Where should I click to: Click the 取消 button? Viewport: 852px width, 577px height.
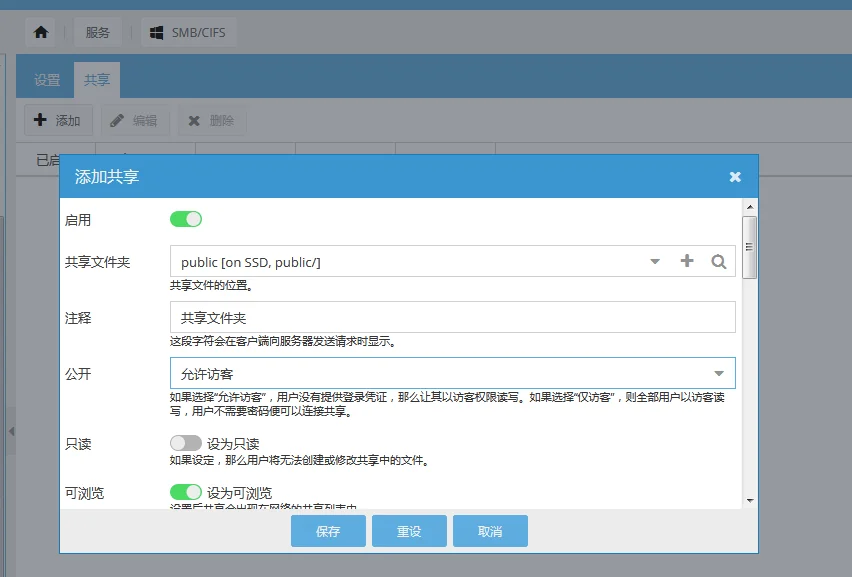tap(490, 531)
